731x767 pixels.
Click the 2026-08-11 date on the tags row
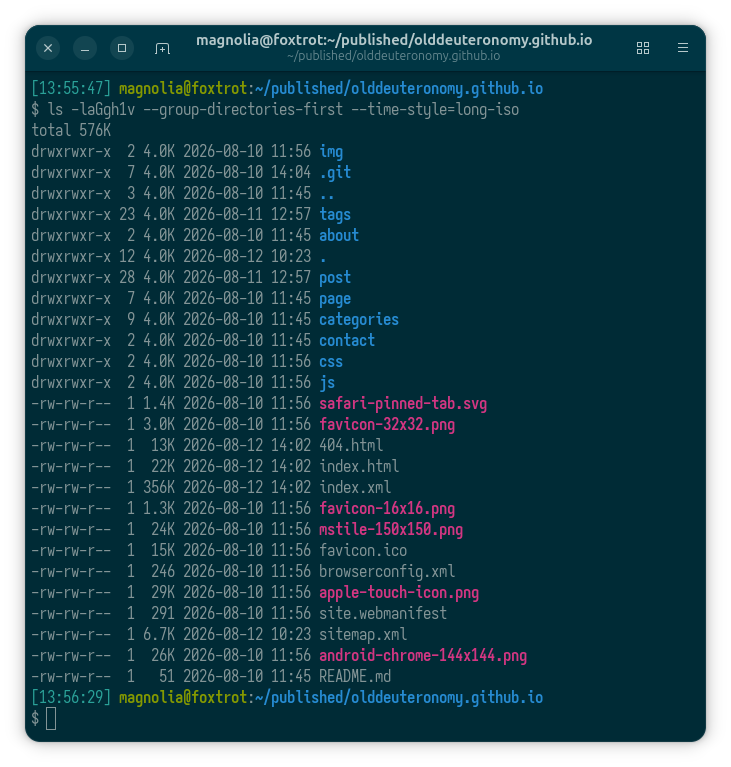tap(223, 215)
